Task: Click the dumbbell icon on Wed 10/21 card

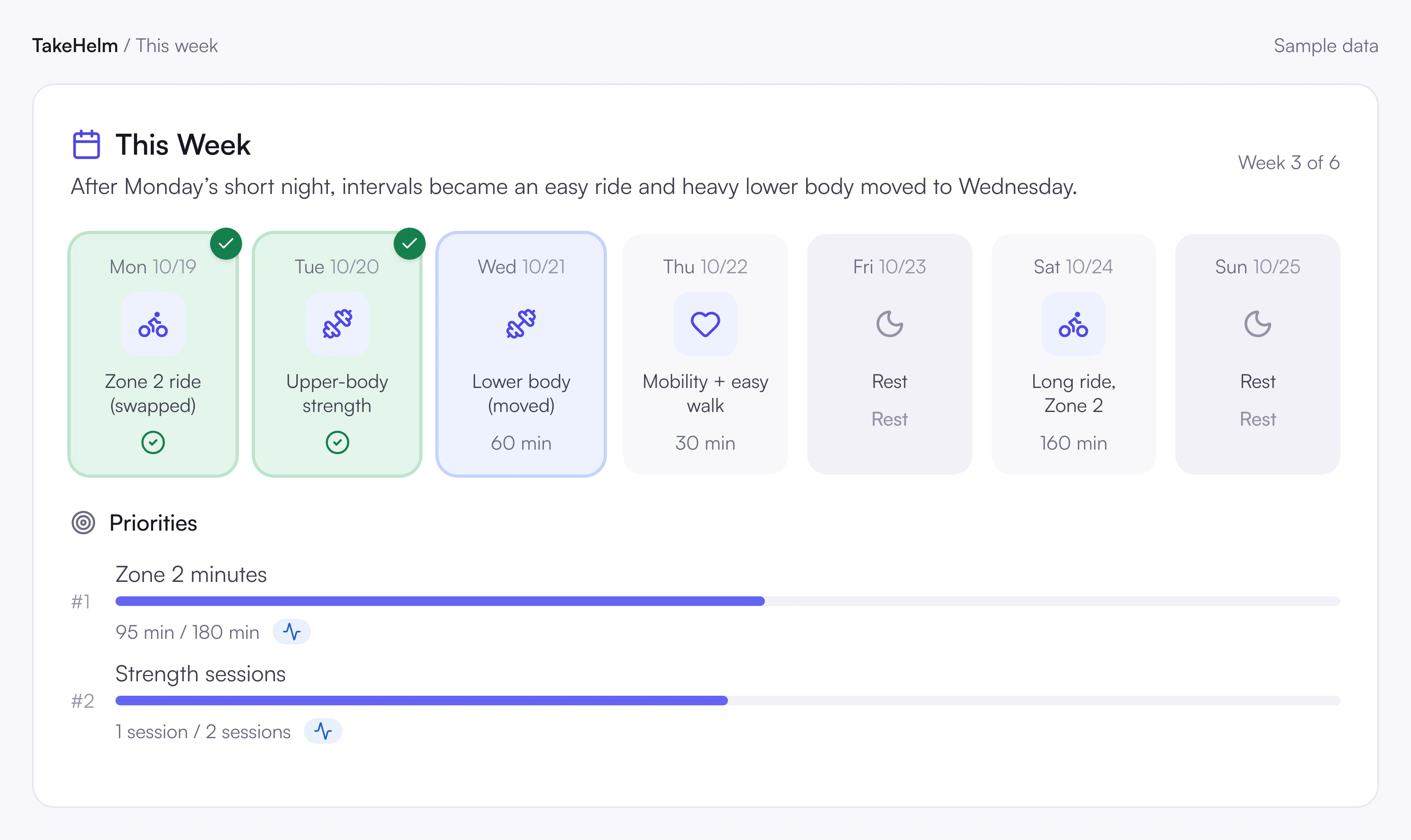Action: [x=521, y=324]
